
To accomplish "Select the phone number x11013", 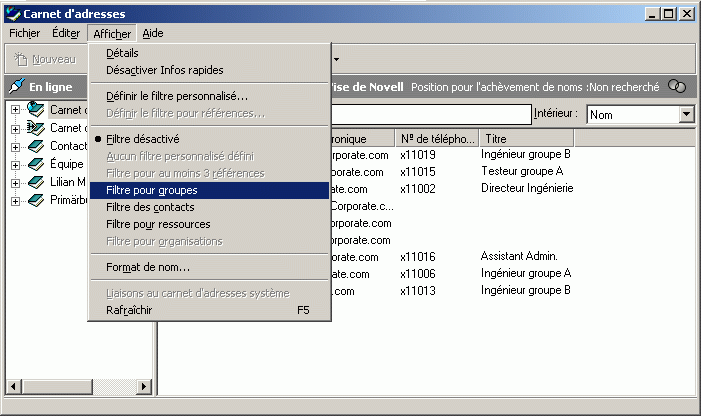I will pos(418,291).
